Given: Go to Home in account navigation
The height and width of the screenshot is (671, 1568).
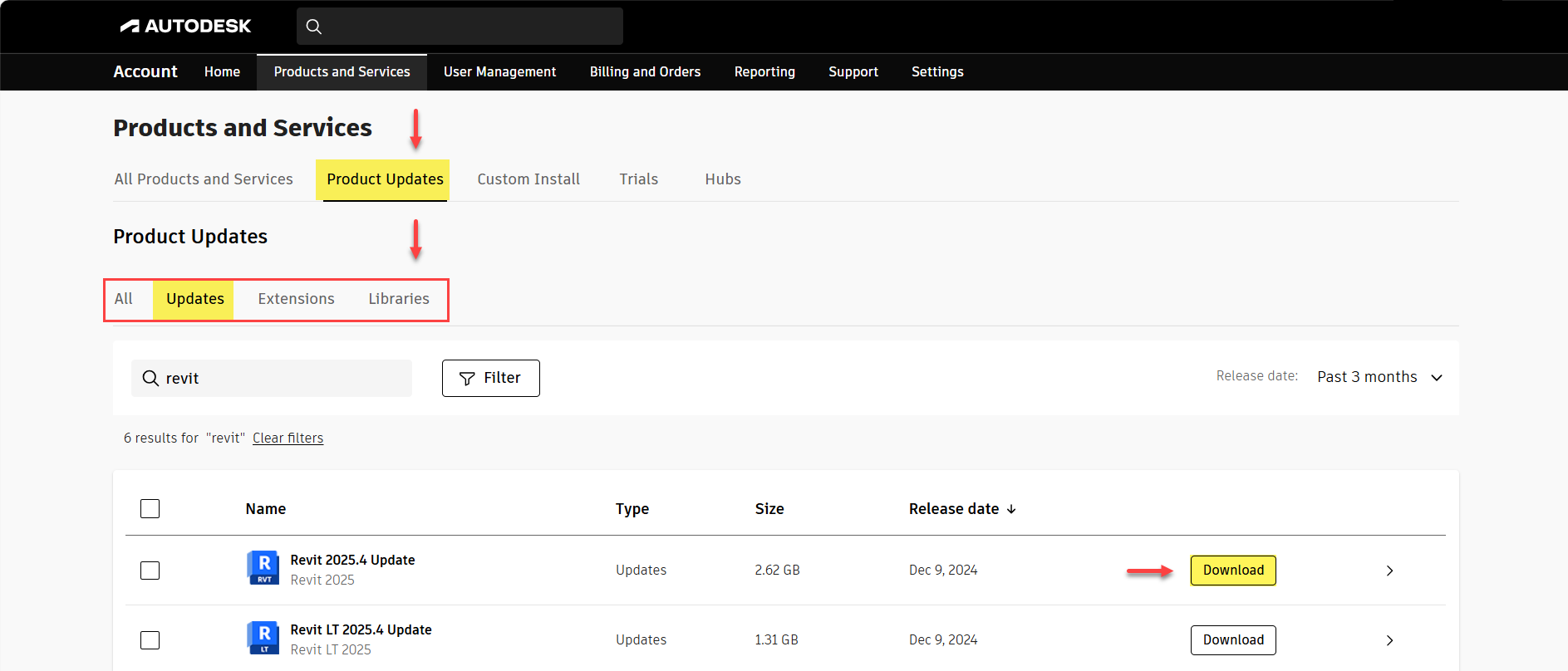Looking at the screenshot, I should [x=222, y=71].
